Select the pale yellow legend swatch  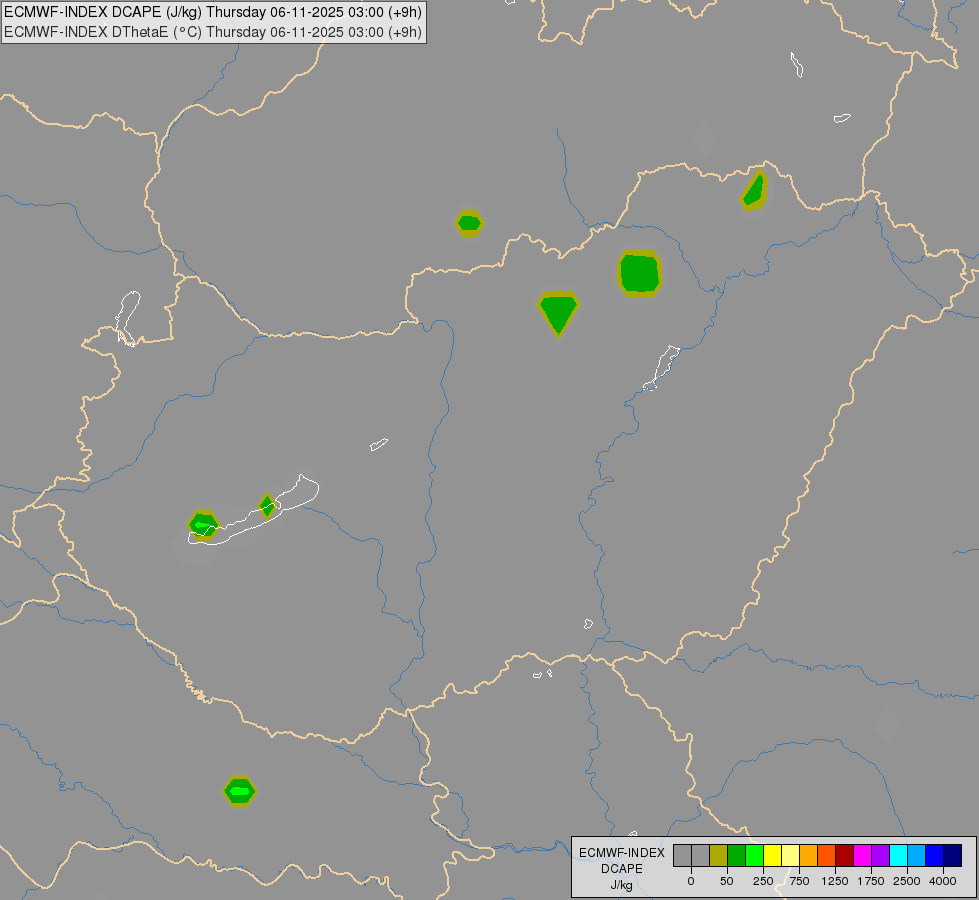[x=791, y=855]
